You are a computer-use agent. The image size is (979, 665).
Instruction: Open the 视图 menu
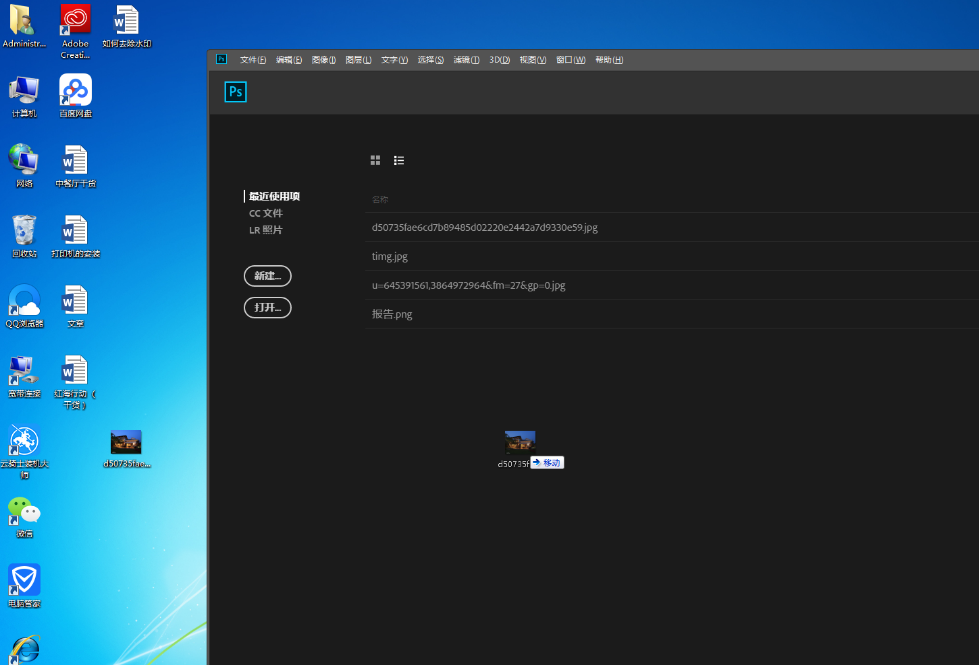coord(533,60)
